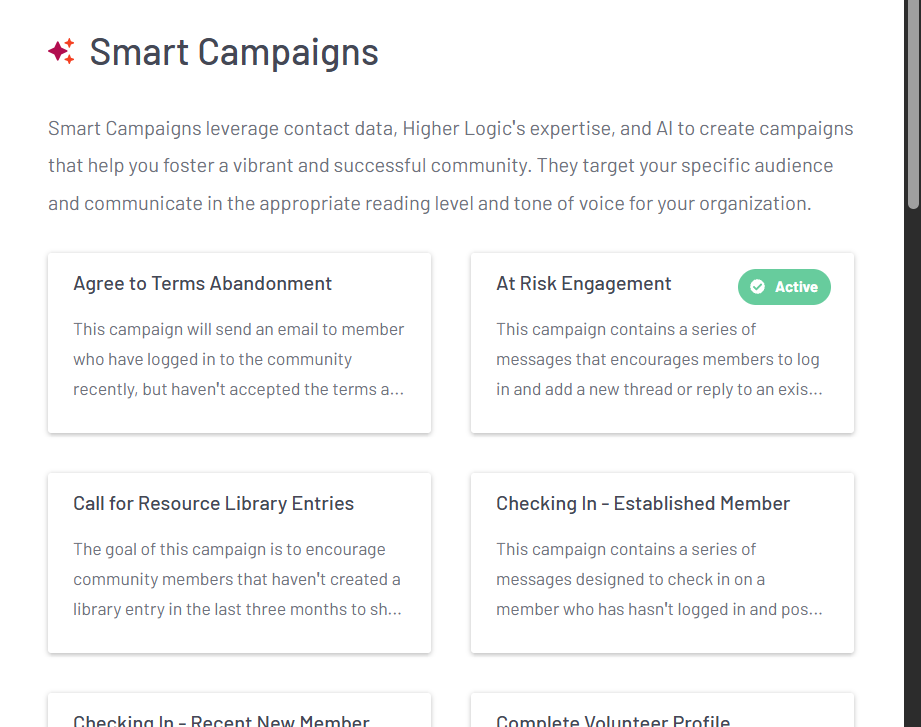Viewport: 921px width, 727px height.
Task: Open Checking In - Established Member title
Action: coord(642,504)
